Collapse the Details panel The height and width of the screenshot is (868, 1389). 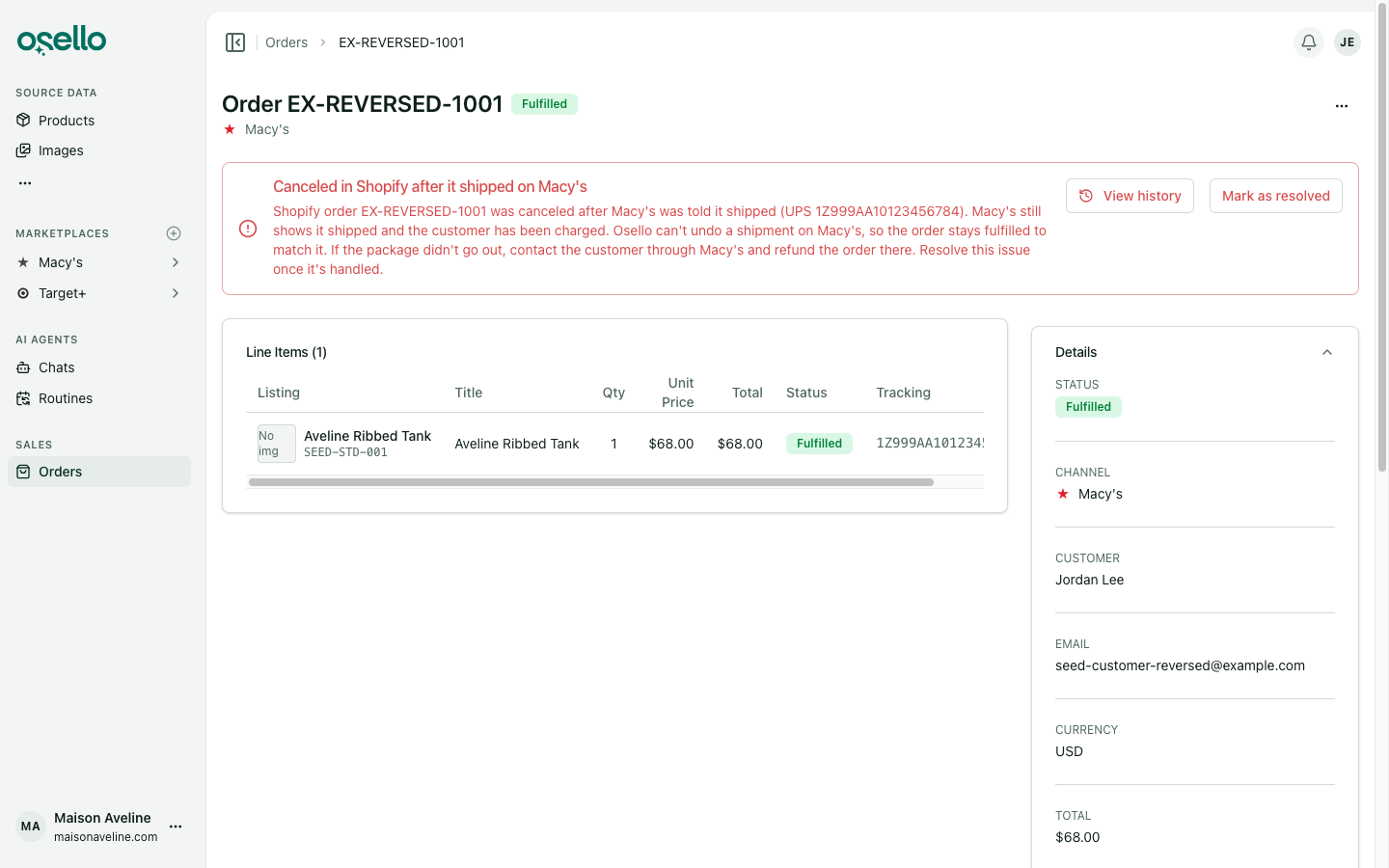point(1327,352)
